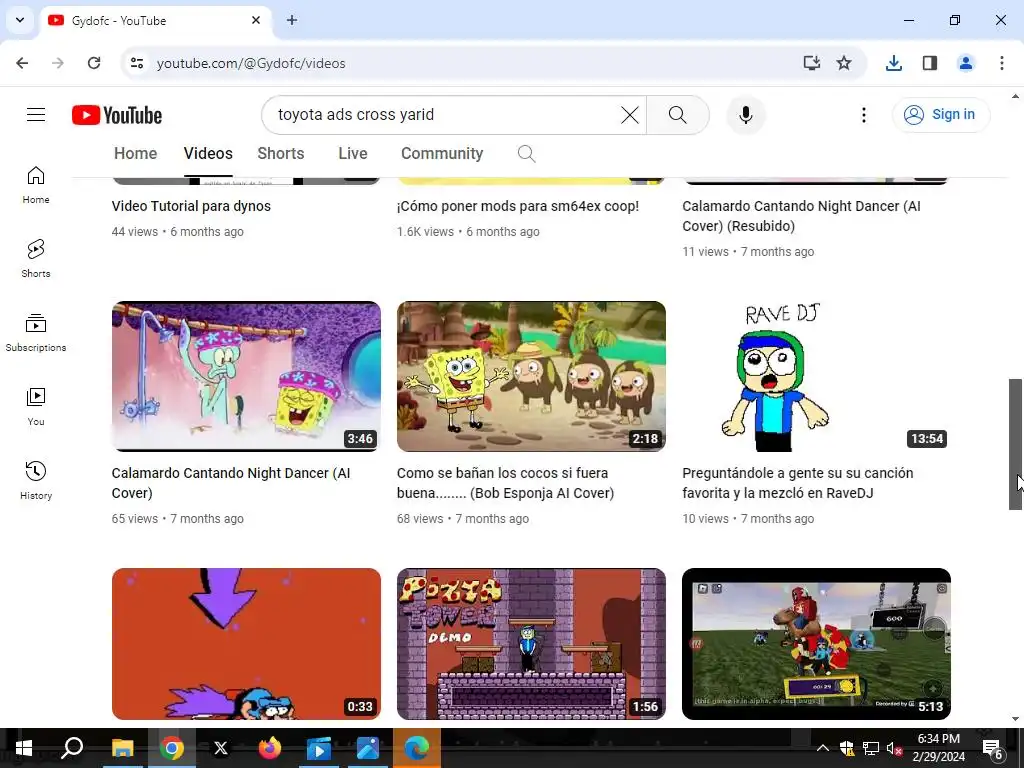1024x768 pixels.
Task: Click the Sign in button
Action: 941,115
